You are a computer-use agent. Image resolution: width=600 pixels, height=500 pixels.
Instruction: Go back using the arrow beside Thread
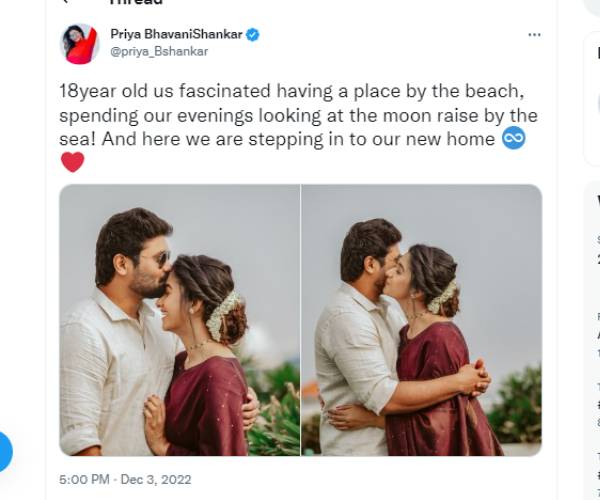[66, 2]
